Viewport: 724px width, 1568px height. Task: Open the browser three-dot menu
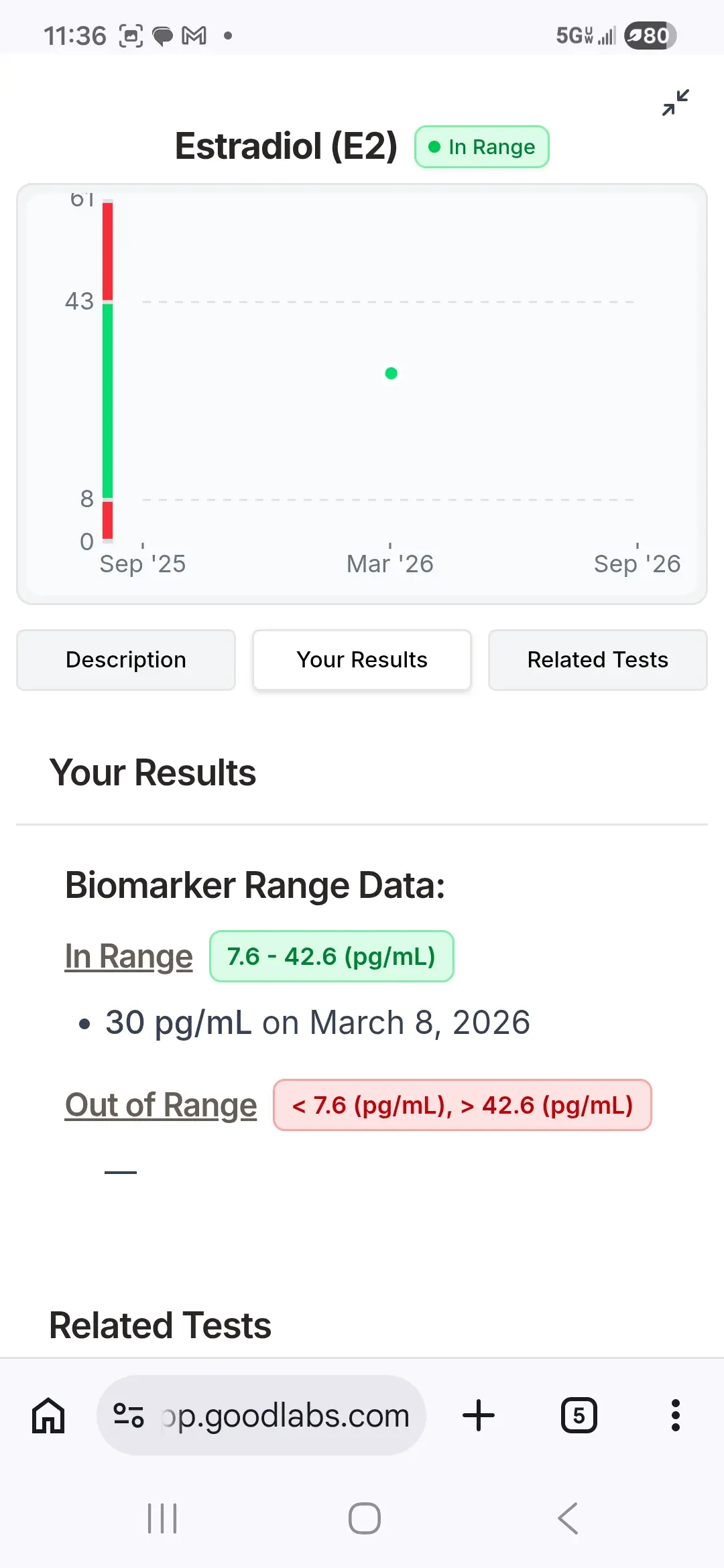point(675,1415)
